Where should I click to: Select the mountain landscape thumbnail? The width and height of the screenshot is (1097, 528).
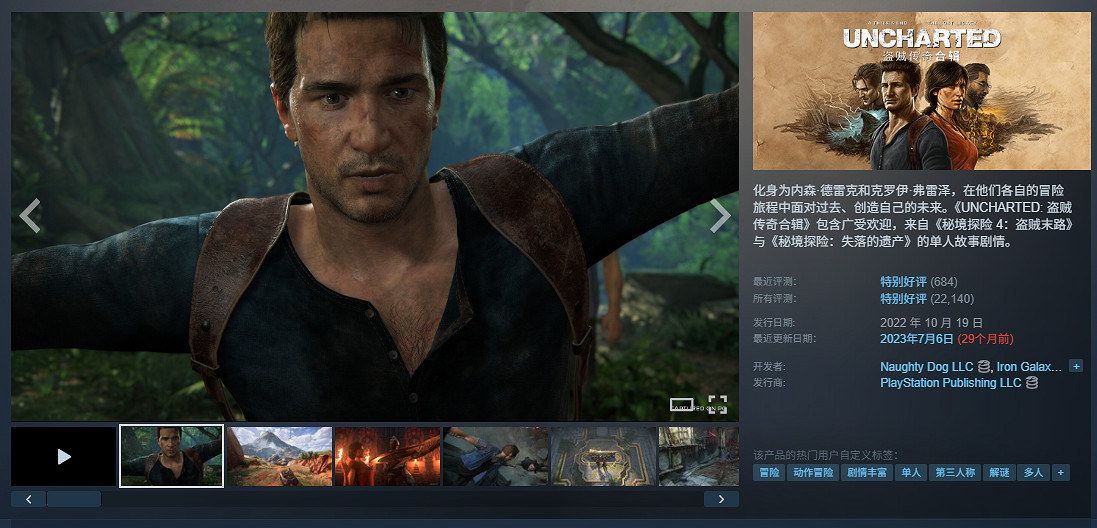[279, 456]
